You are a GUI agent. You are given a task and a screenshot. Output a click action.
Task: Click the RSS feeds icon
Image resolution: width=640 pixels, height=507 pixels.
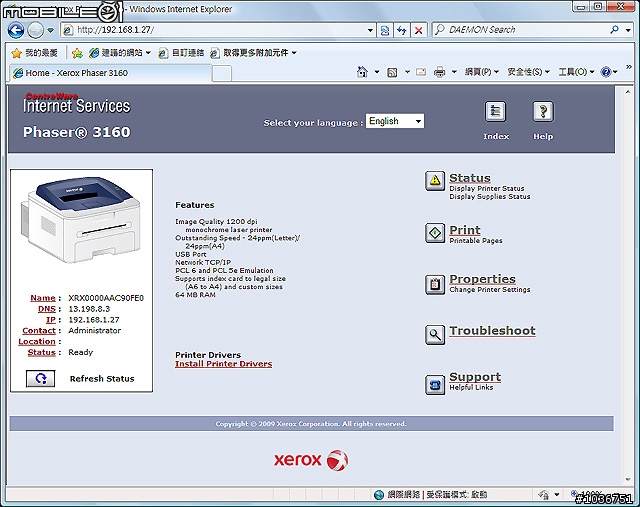392,72
